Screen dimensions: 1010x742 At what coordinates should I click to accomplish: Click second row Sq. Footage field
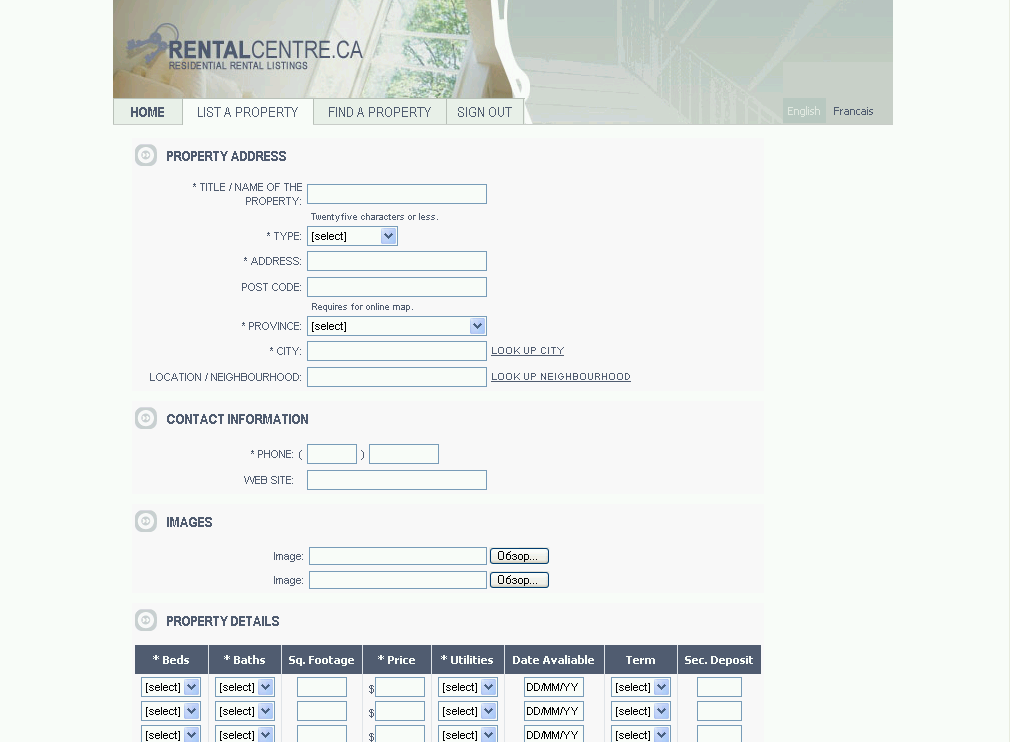[322, 710]
